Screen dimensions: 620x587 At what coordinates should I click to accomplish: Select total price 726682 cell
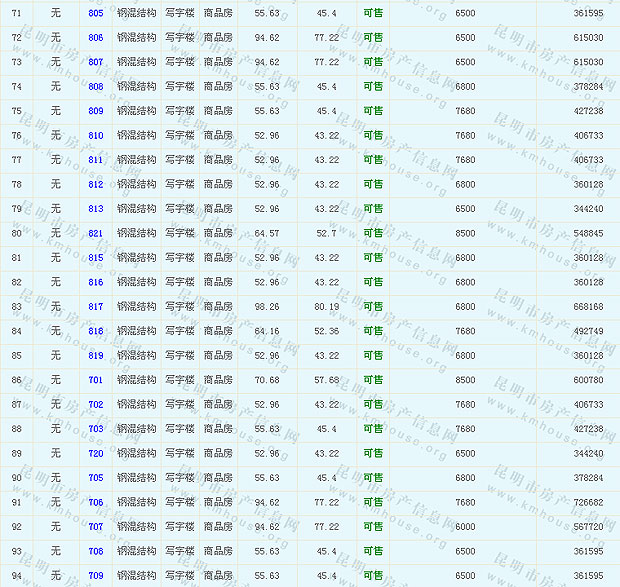pyautogui.click(x=588, y=502)
